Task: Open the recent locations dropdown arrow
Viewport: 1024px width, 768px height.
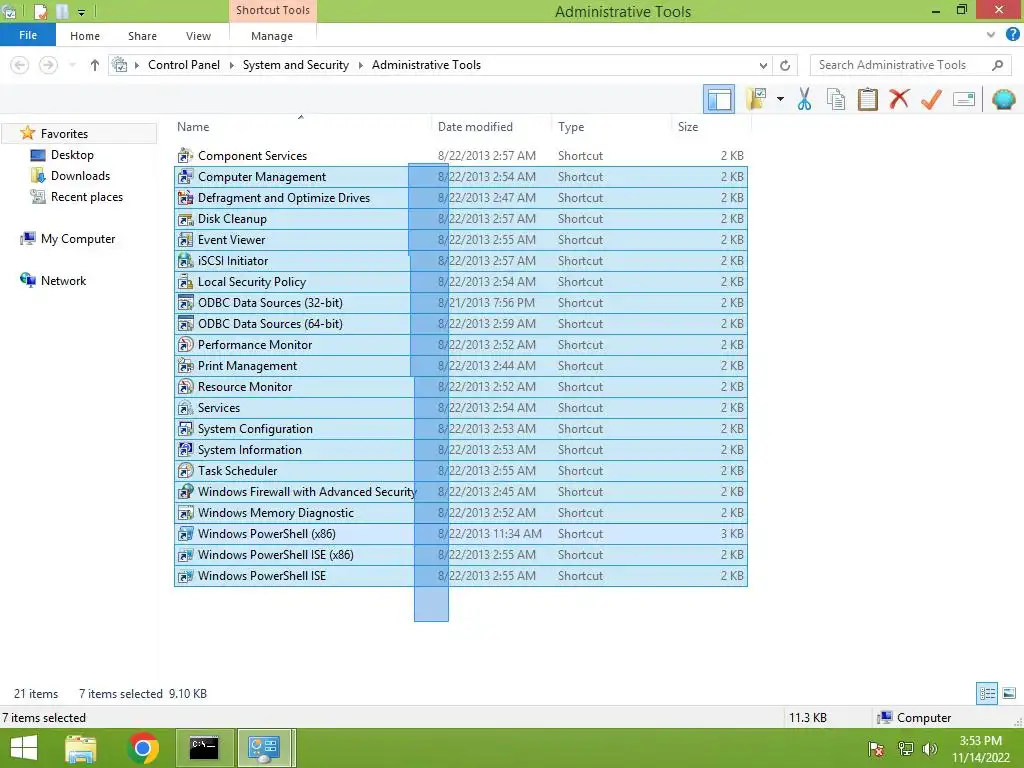Action: pos(72,65)
